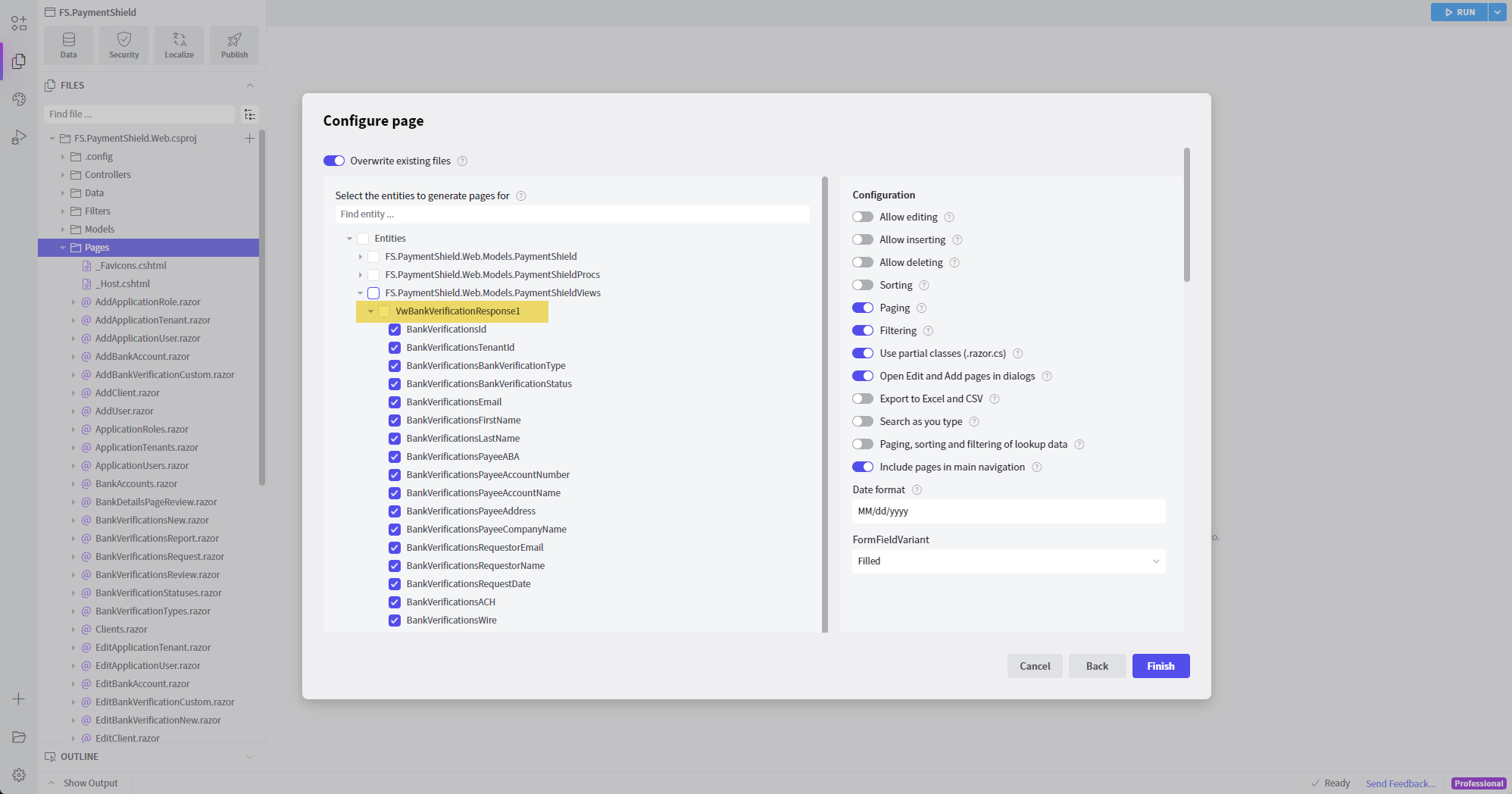Uncheck the BankVerificationsEmail checkbox

pyautogui.click(x=395, y=402)
